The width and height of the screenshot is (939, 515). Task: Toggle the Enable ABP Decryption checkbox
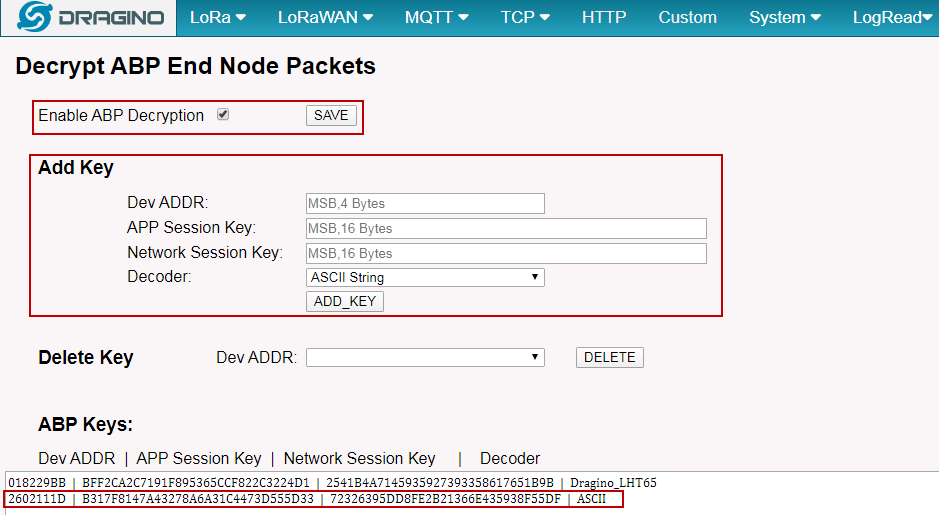click(x=223, y=114)
